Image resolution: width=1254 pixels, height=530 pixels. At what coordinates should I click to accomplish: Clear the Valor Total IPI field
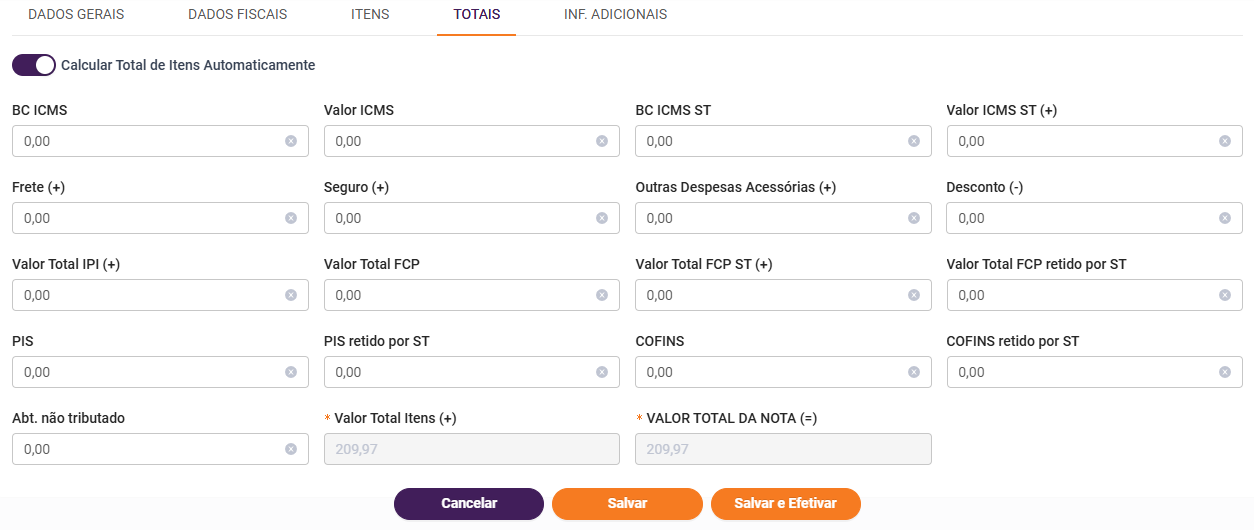(x=291, y=295)
